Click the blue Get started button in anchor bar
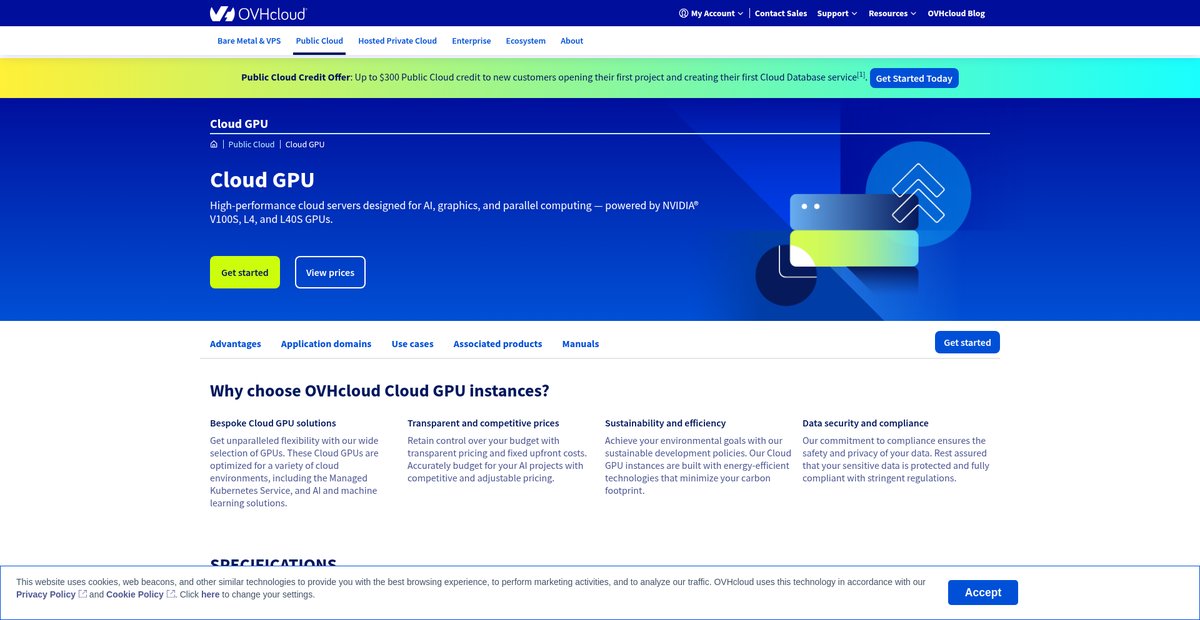Viewport: 1200px width, 620px height. [967, 342]
